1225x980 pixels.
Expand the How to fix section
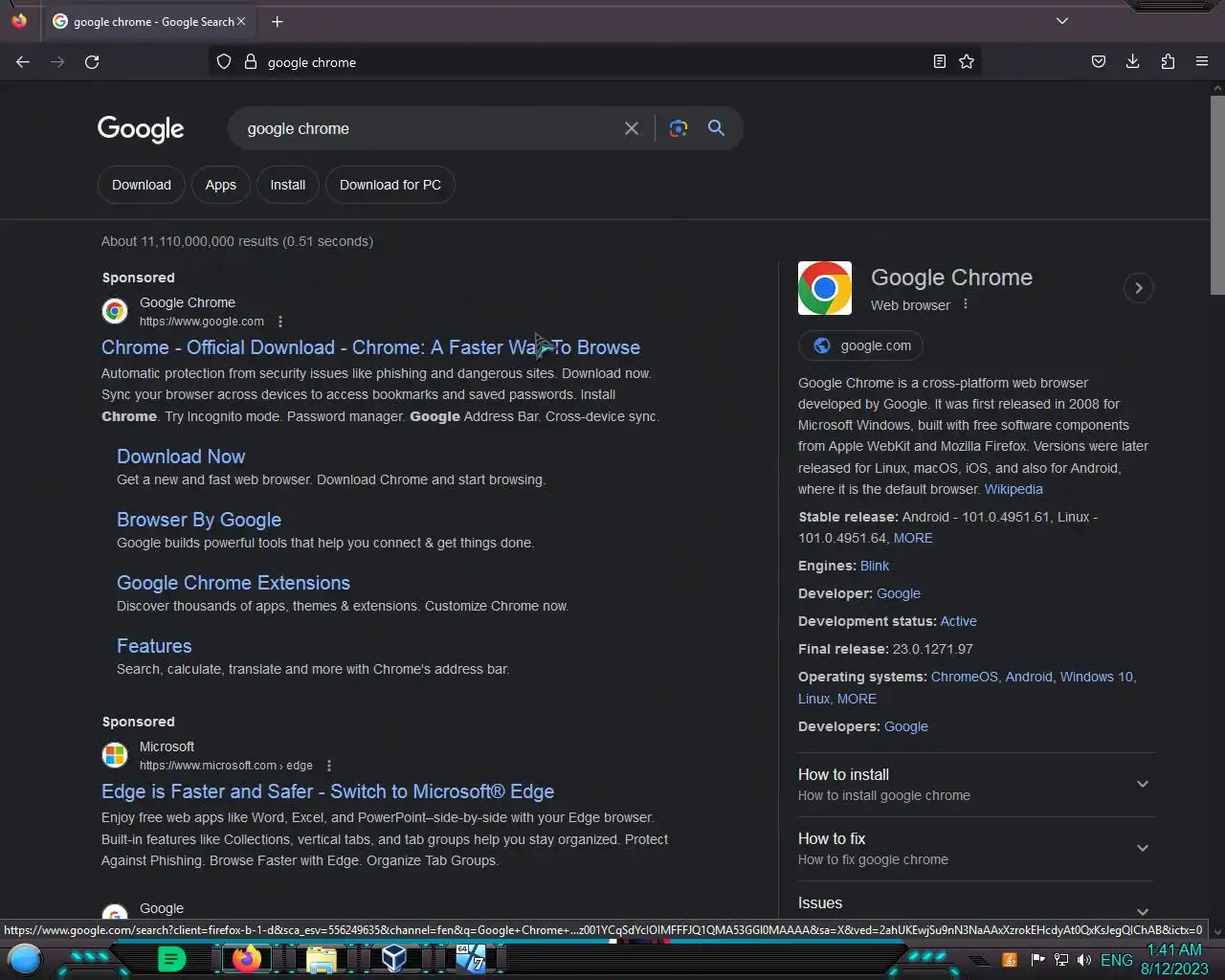pyautogui.click(x=976, y=848)
